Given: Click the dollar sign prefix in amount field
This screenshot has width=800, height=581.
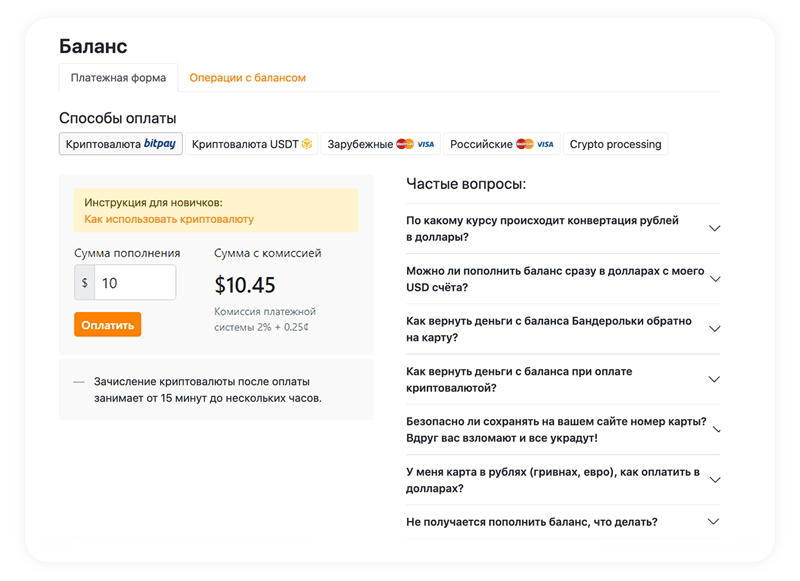Looking at the screenshot, I should [x=85, y=283].
